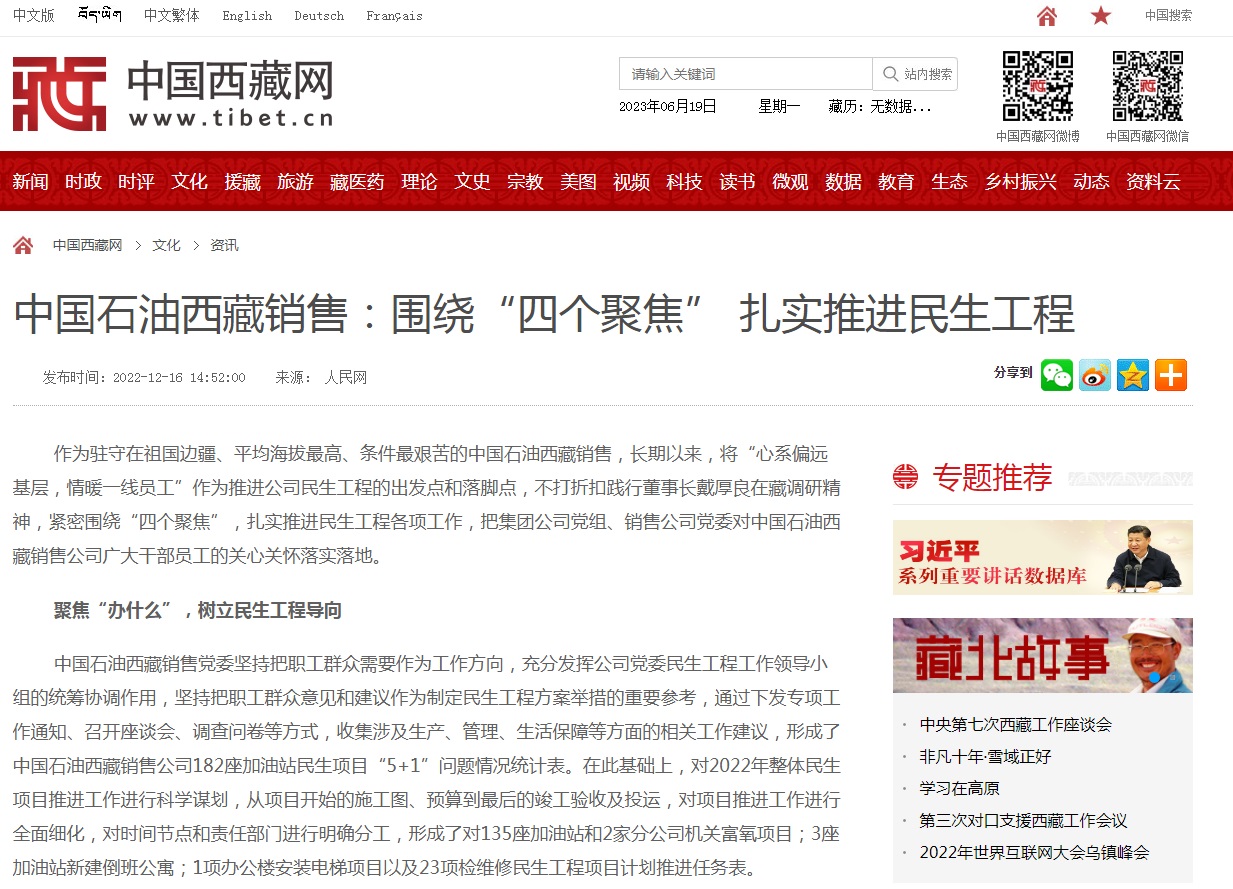Open the 文化 nav menu
Image resolution: width=1233 pixels, height=889 pixels.
[190, 181]
